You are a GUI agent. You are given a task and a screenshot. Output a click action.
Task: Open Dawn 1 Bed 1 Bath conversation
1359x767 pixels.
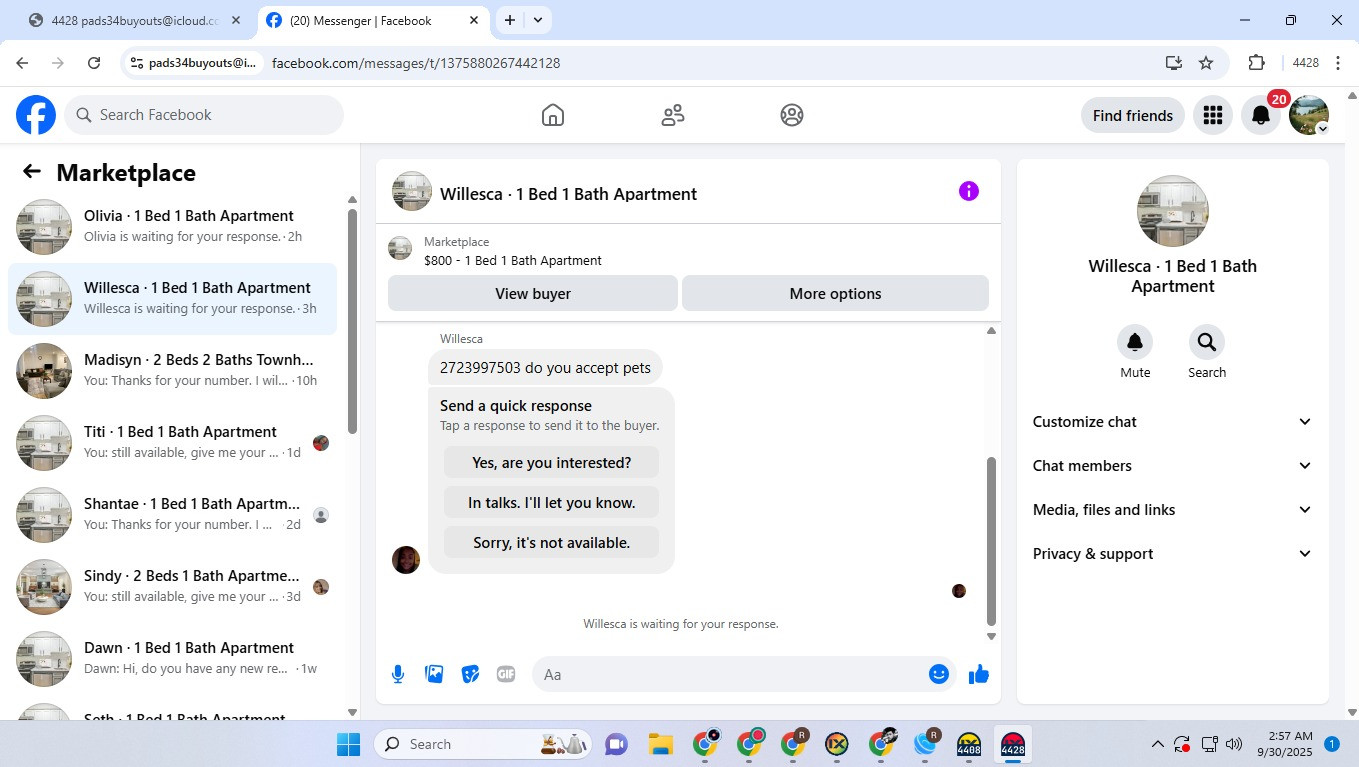pyautogui.click(x=172, y=659)
